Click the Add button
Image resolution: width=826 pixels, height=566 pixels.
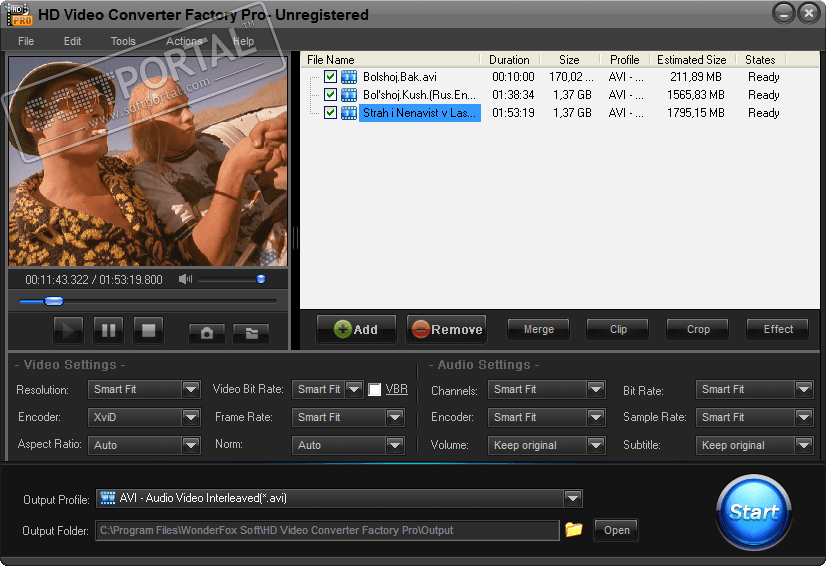coord(356,329)
